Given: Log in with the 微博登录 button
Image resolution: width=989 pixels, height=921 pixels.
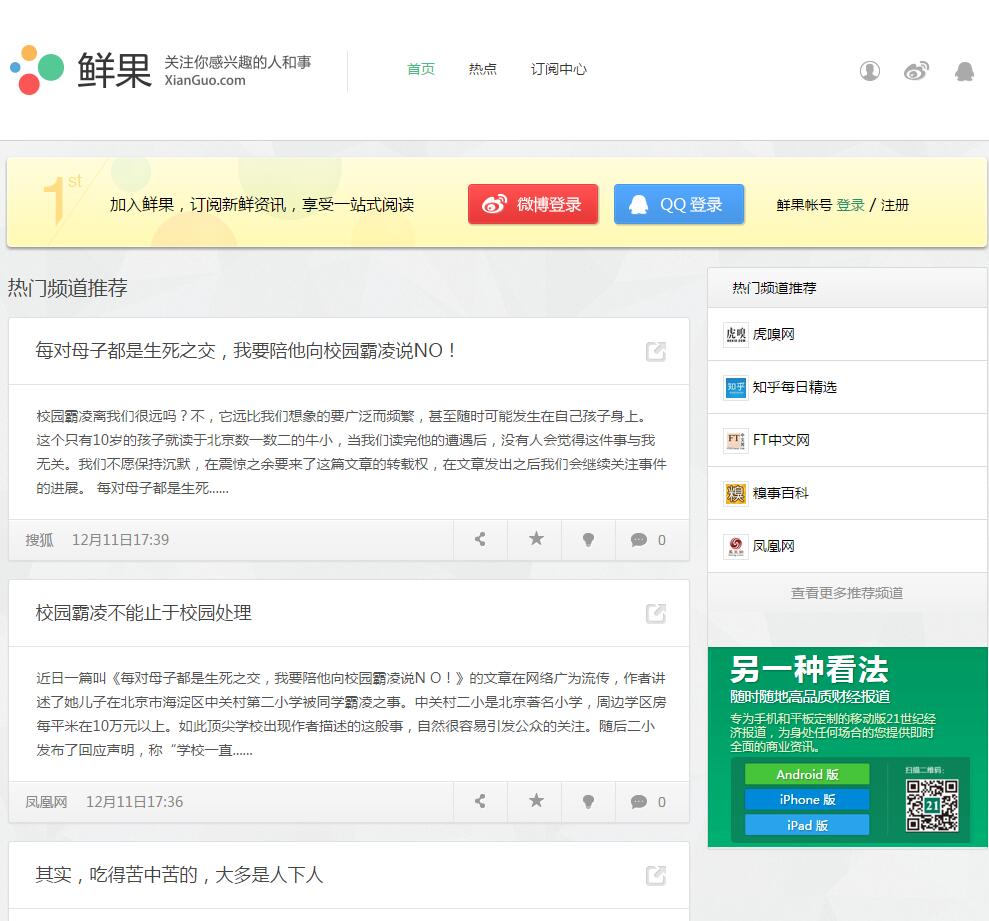Looking at the screenshot, I should click(533, 205).
